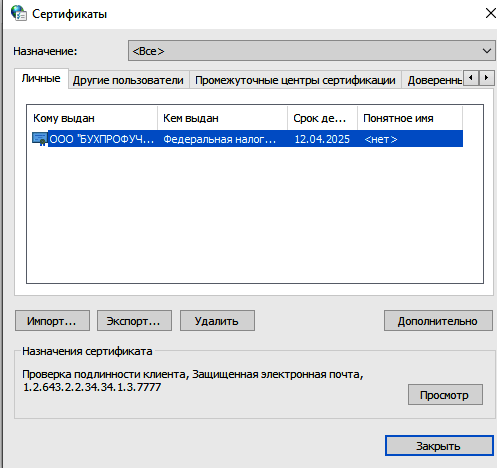The height and width of the screenshot is (468, 497).
Task: Select the partially visible Доверенные tab
Action: [433, 80]
